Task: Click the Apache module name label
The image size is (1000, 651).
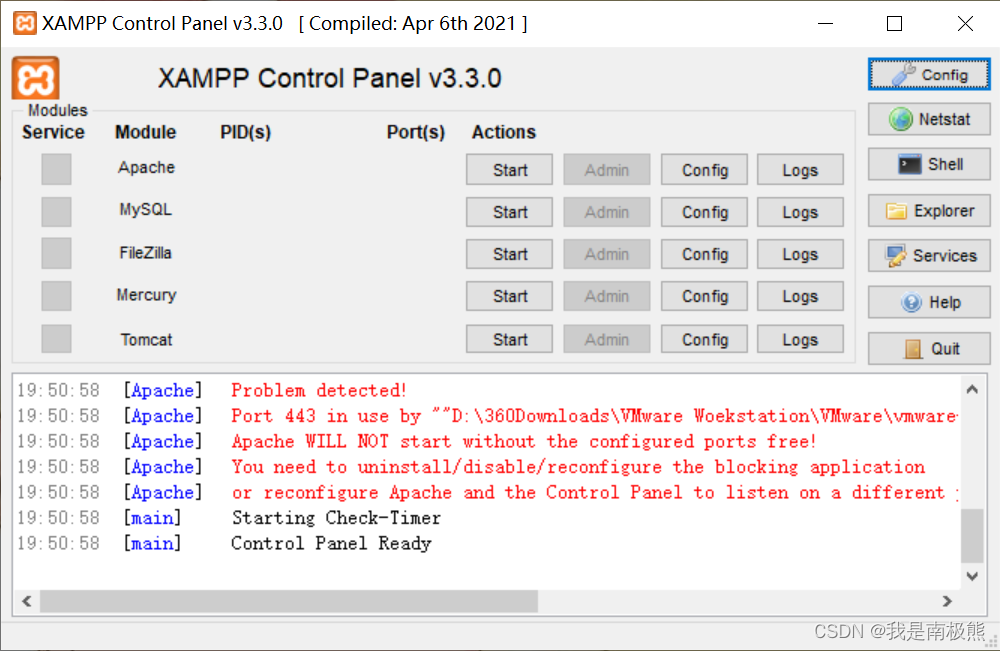Action: [x=146, y=168]
